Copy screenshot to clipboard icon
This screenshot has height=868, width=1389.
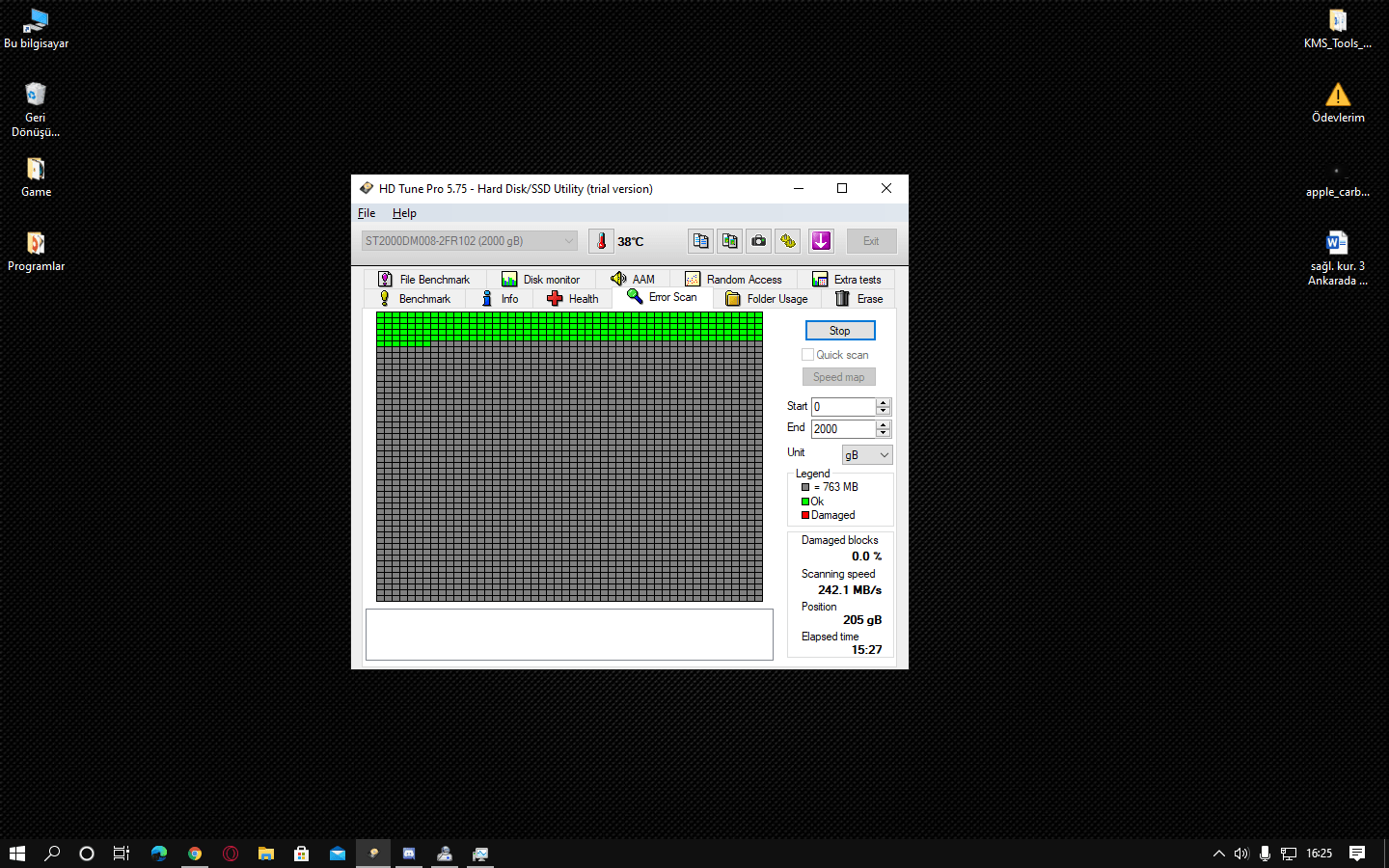tap(730, 241)
